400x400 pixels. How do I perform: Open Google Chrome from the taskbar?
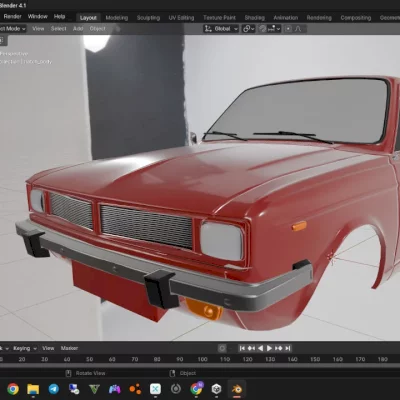pyautogui.click(x=13, y=389)
